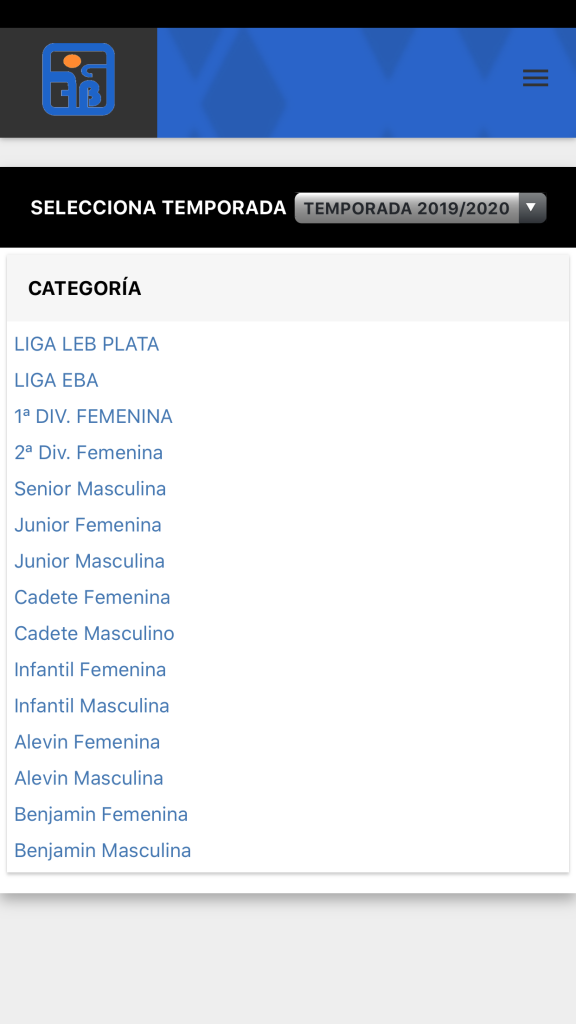The height and width of the screenshot is (1024, 576).
Task: Click the Junior Masculina link
Action: point(89,560)
